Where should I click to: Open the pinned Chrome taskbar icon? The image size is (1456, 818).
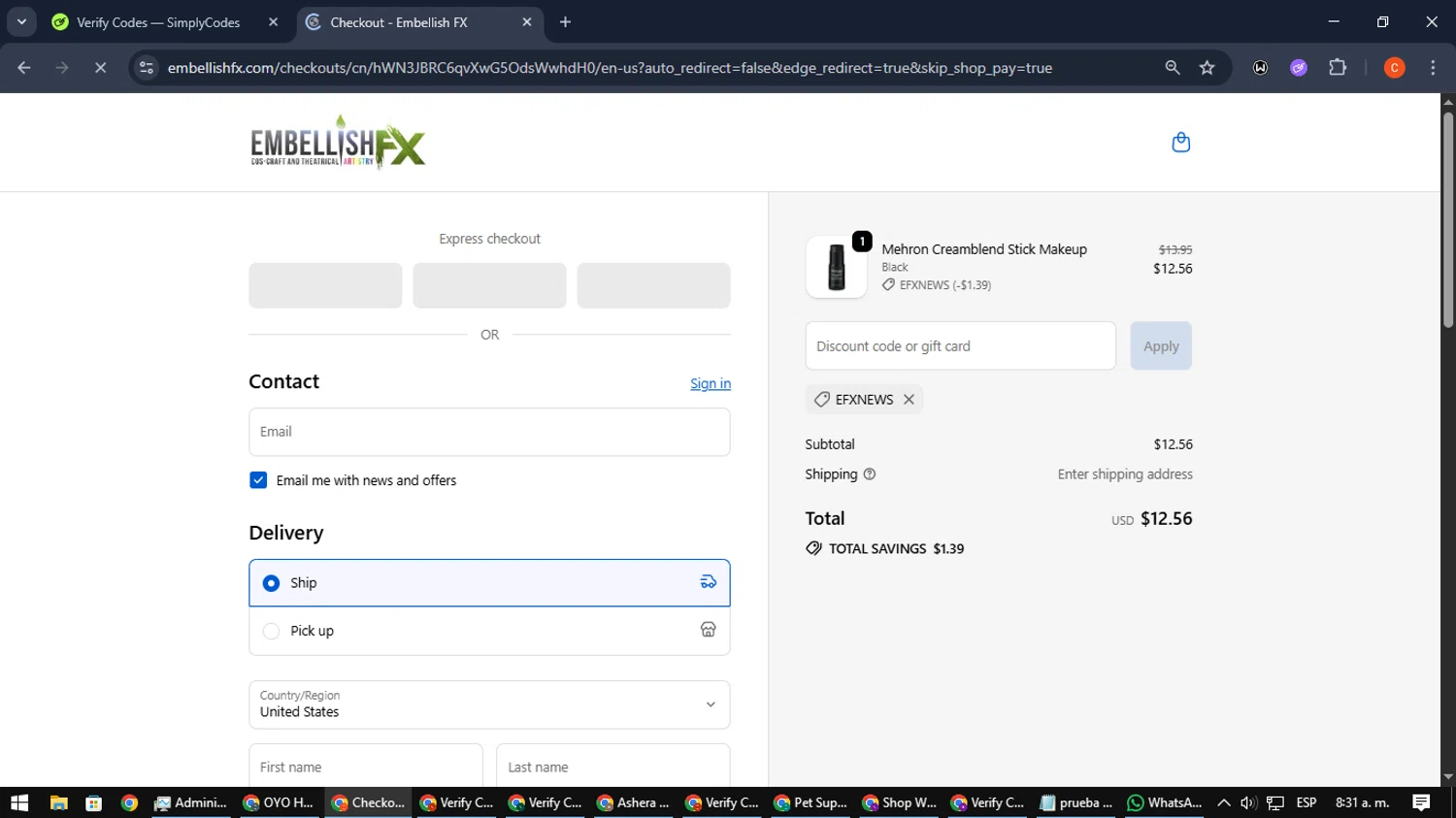[x=129, y=802]
